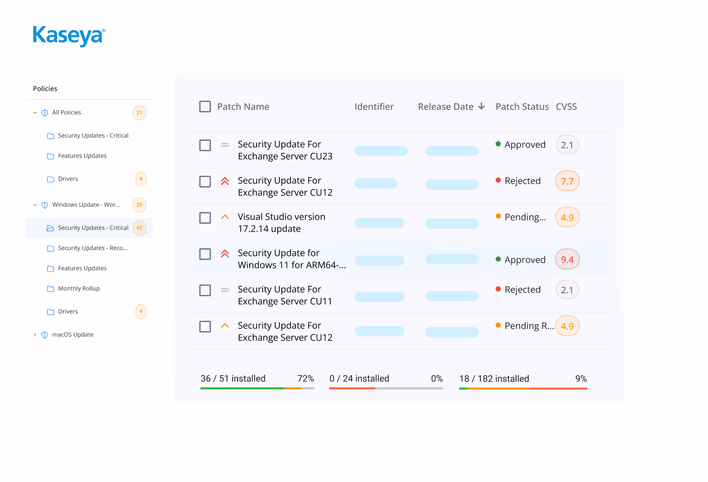Click the green Approved status dot for Exchange Server CU23
This screenshot has height=482, width=708.
click(498, 144)
